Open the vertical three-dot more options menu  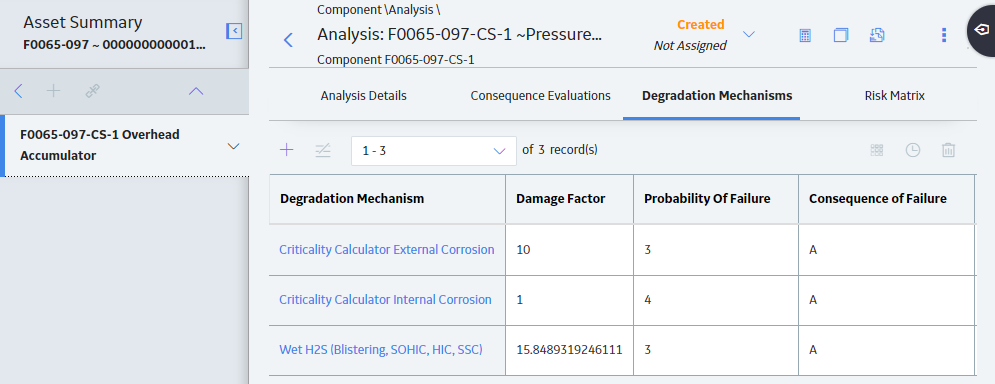(x=944, y=35)
